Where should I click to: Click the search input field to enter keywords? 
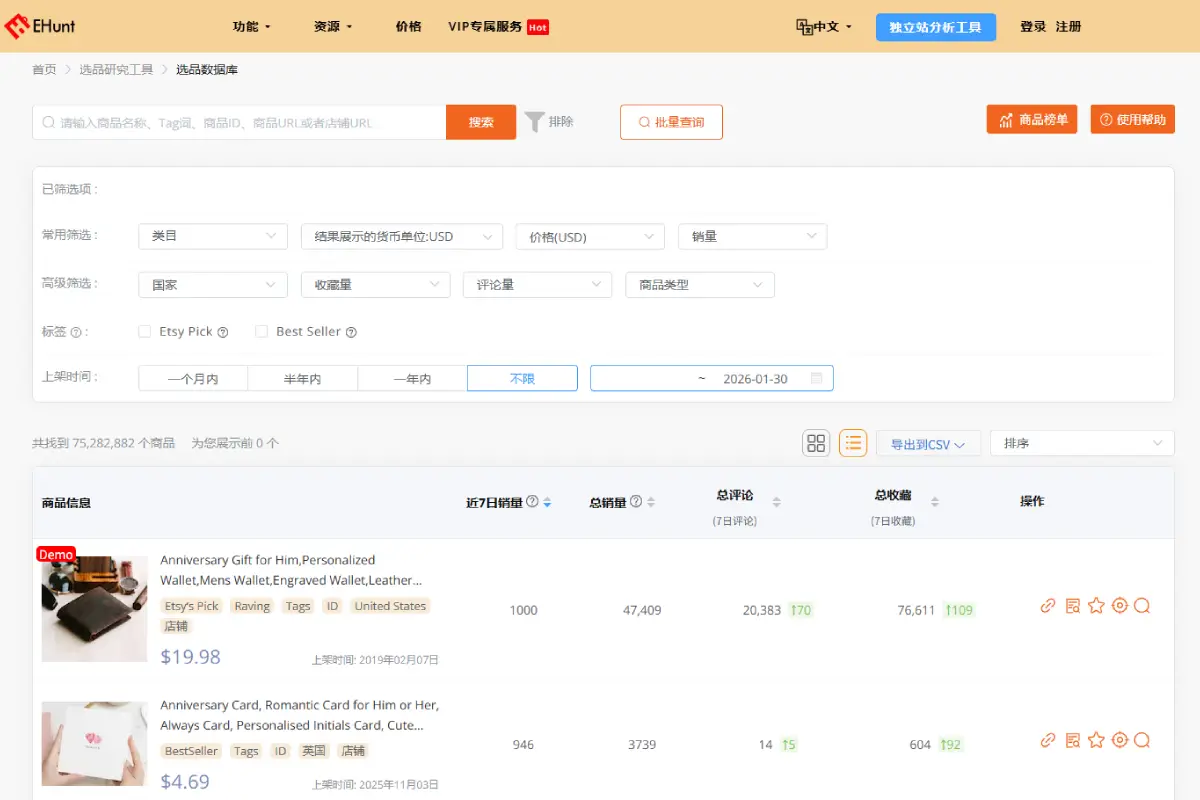point(240,121)
